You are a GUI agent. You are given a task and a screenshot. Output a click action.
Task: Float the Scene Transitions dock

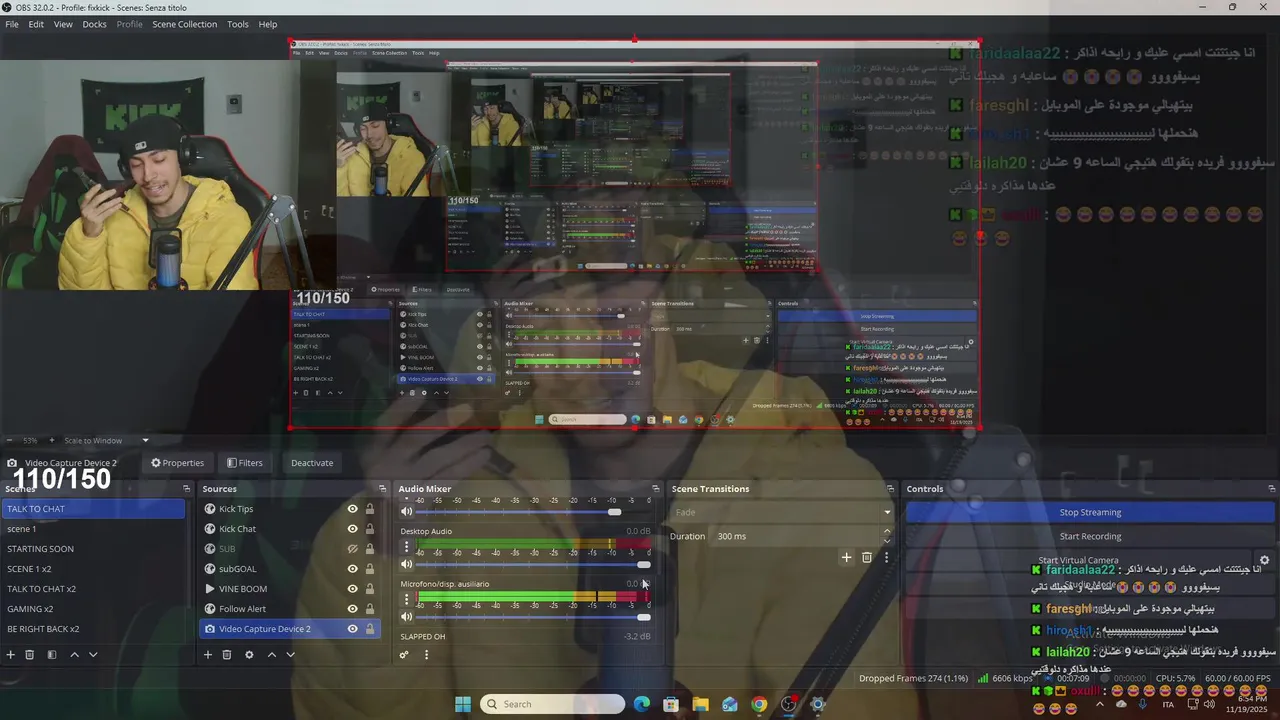pos(890,489)
